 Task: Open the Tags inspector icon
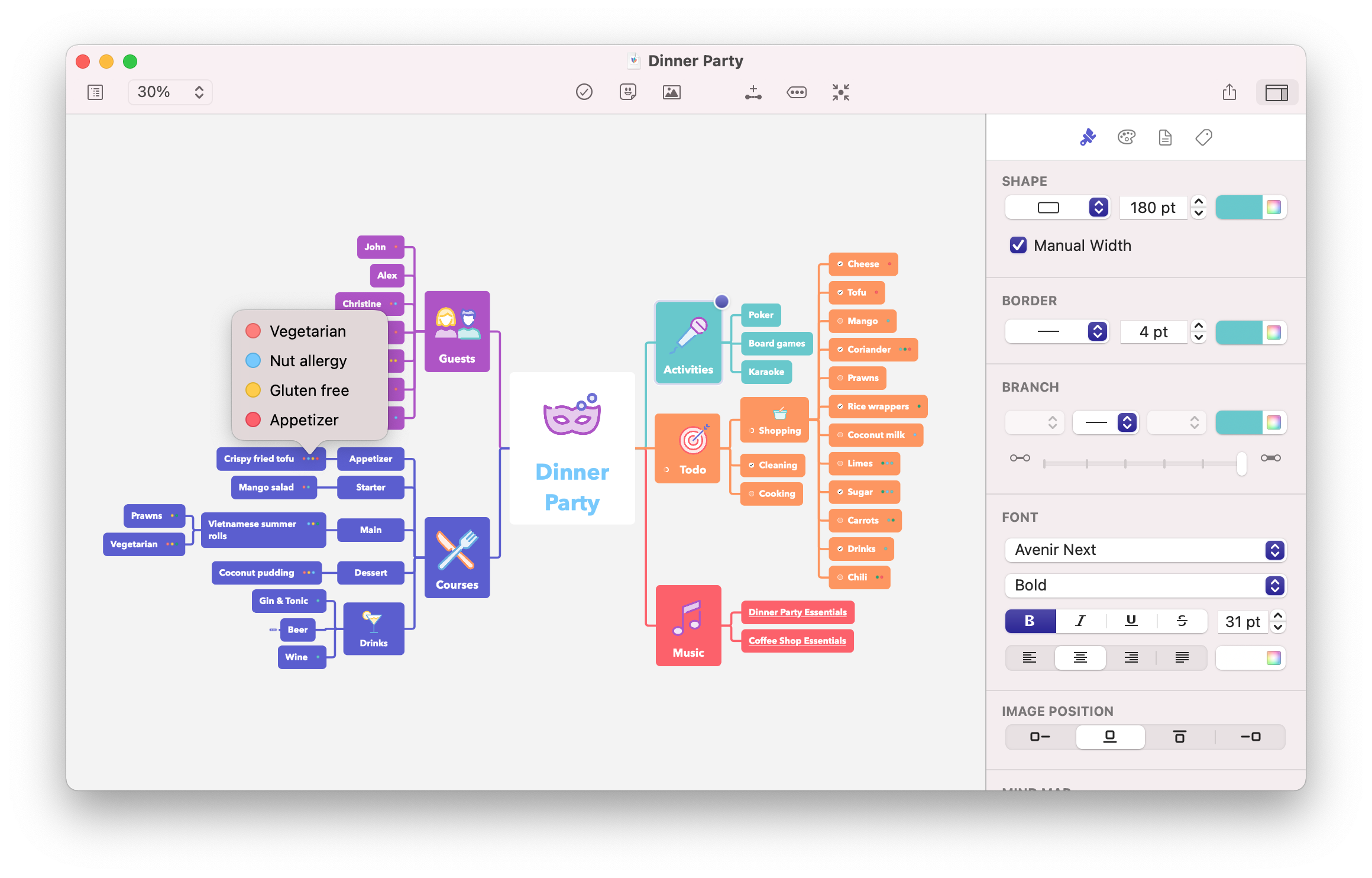pos(1203,137)
